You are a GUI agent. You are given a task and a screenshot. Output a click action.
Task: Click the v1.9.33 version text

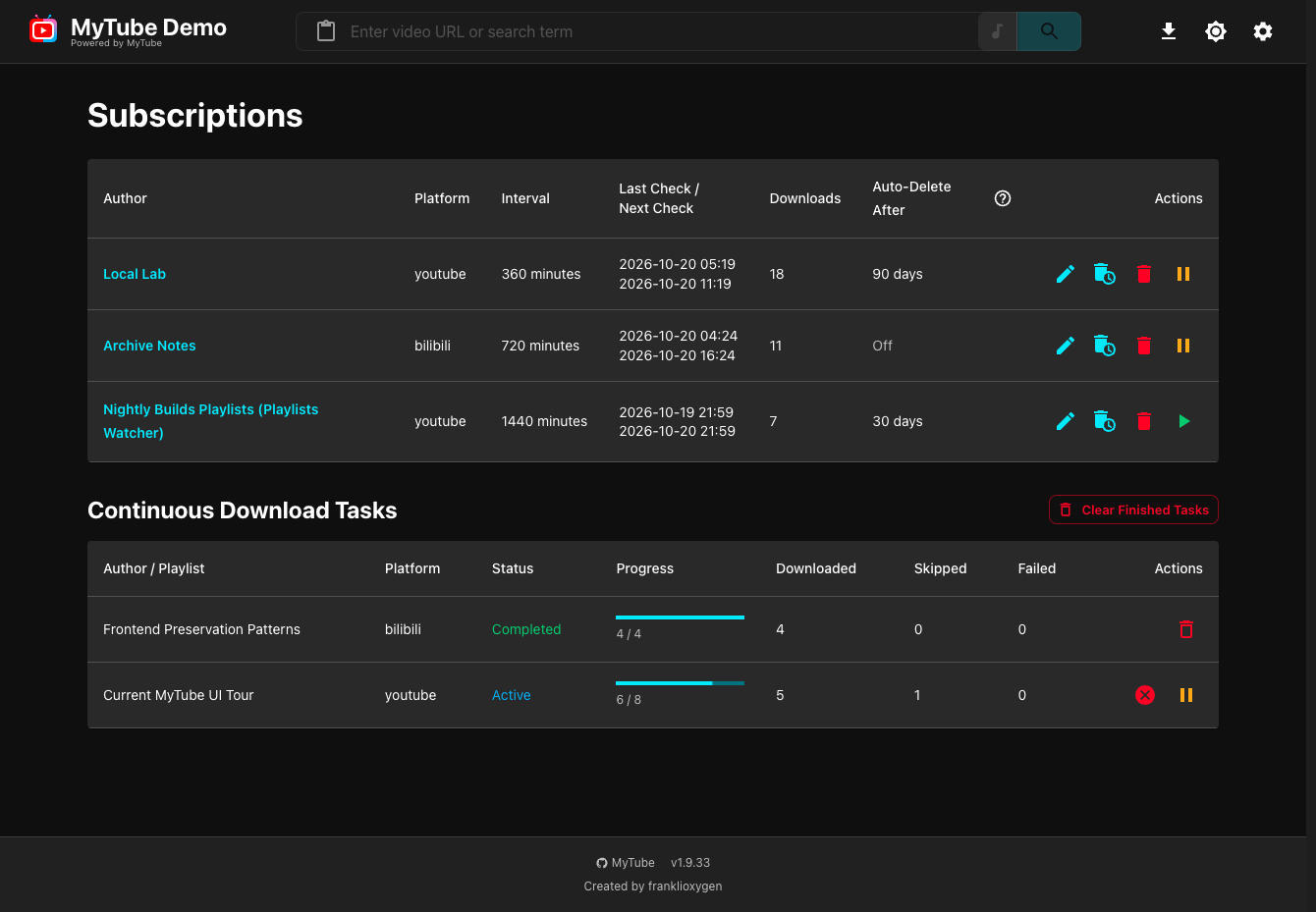point(690,863)
